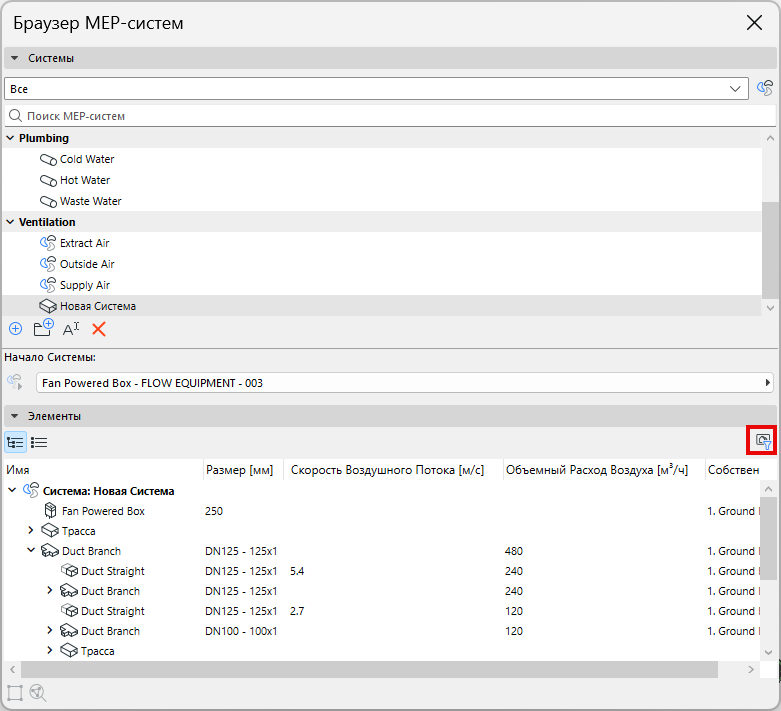Click the Hot Water pipe icon
Image resolution: width=781 pixels, height=711 pixels.
(48, 180)
